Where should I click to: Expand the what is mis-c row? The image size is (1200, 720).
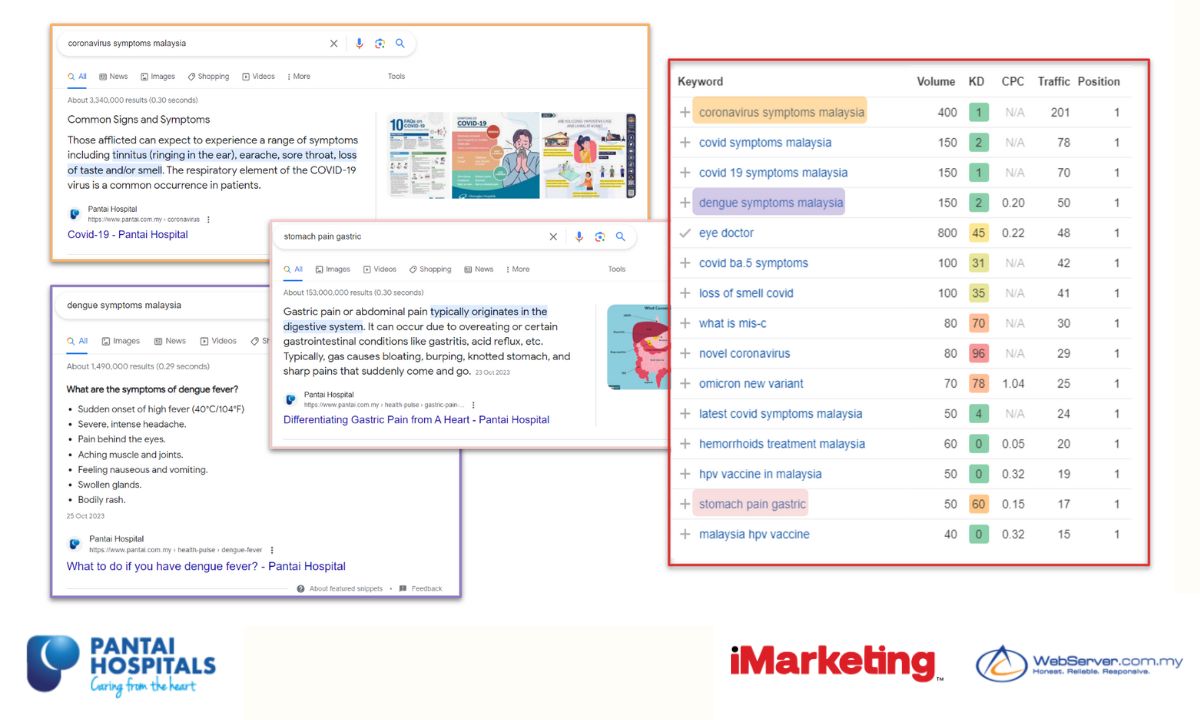685,323
